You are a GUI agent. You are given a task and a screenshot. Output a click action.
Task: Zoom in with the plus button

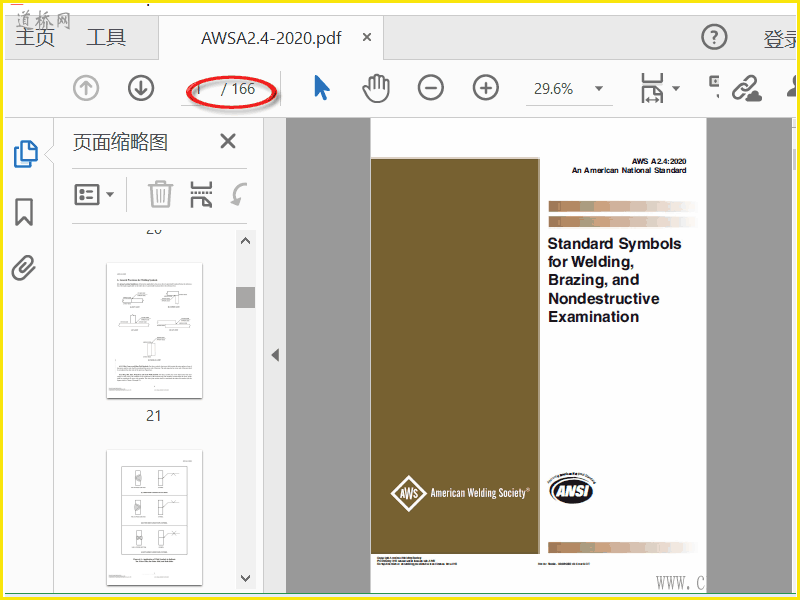pyautogui.click(x=486, y=88)
